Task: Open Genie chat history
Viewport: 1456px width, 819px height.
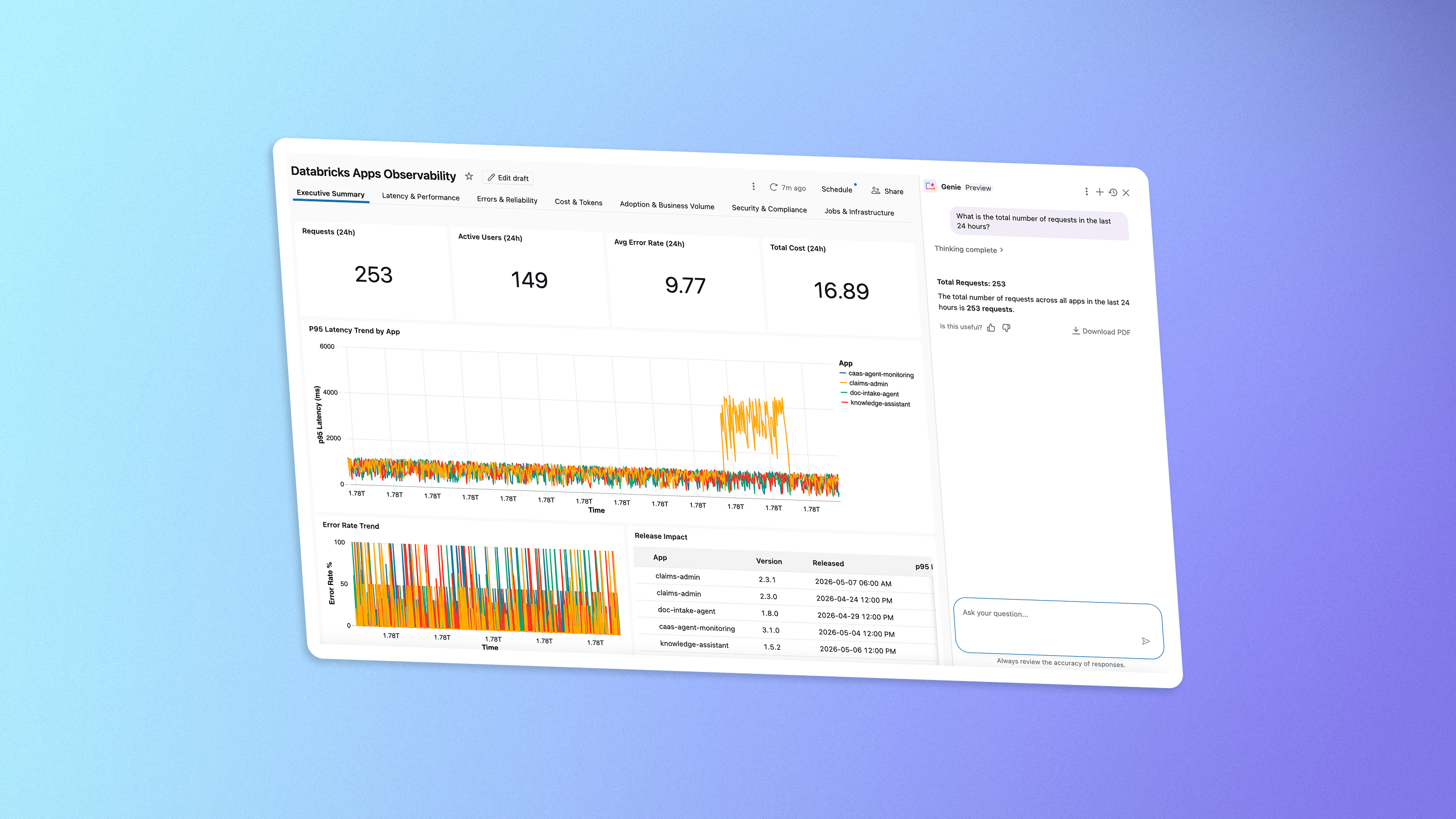Action: (x=1113, y=192)
